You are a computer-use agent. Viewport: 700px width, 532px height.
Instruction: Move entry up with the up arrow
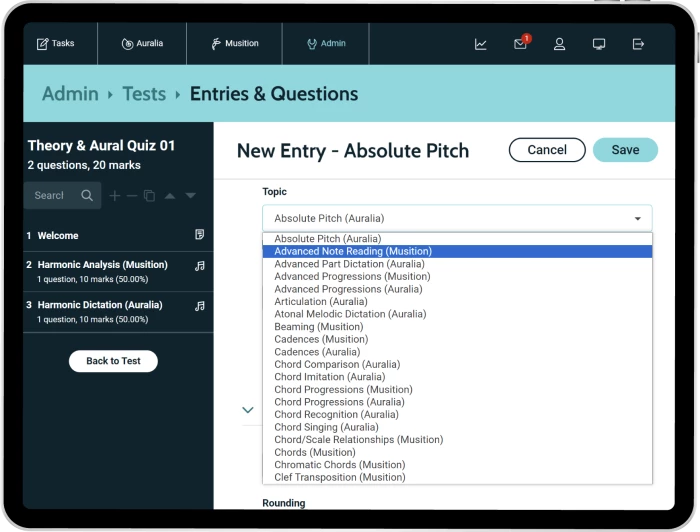point(170,196)
